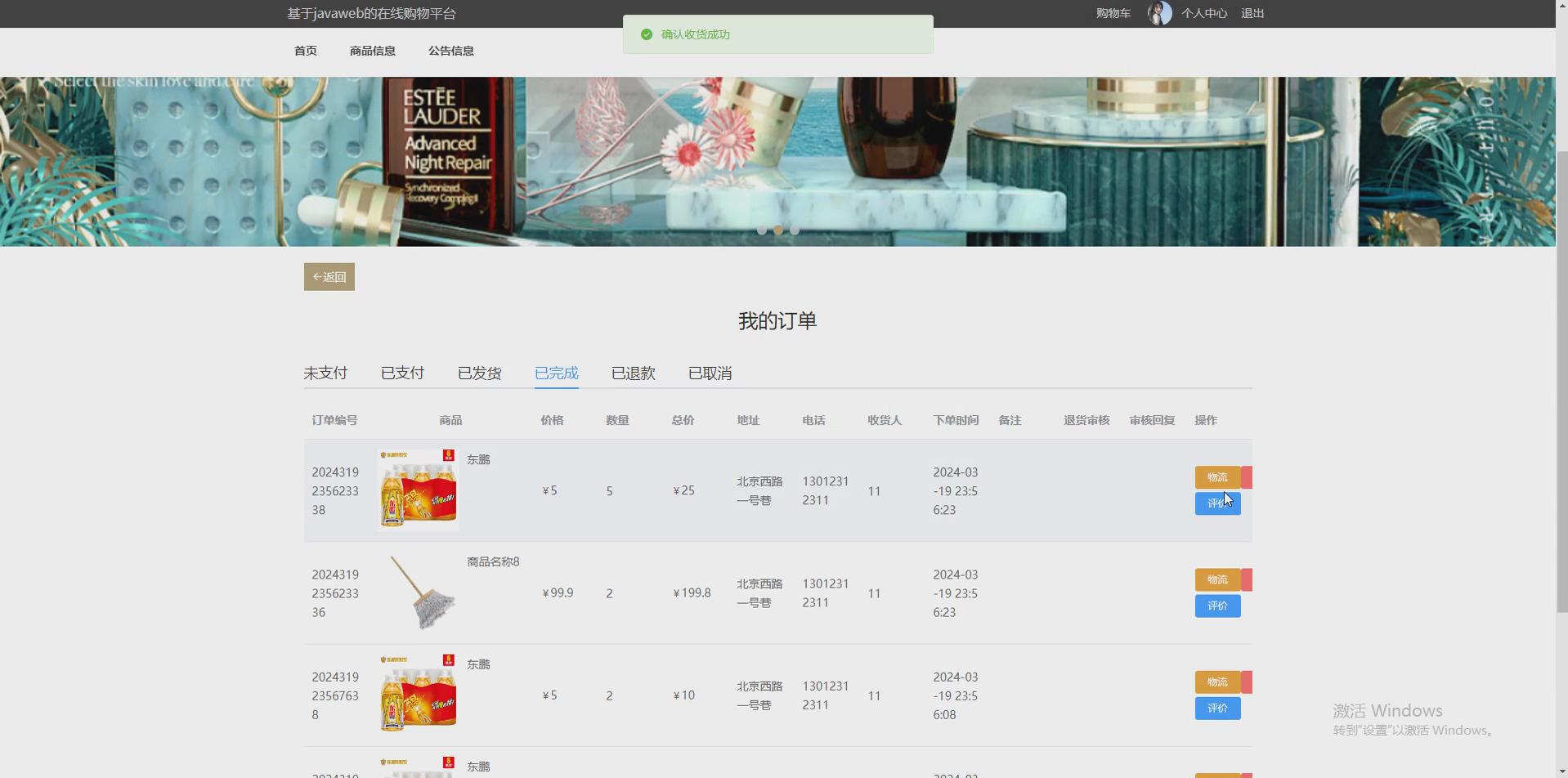Open the 公告信息 menu item

(x=451, y=51)
